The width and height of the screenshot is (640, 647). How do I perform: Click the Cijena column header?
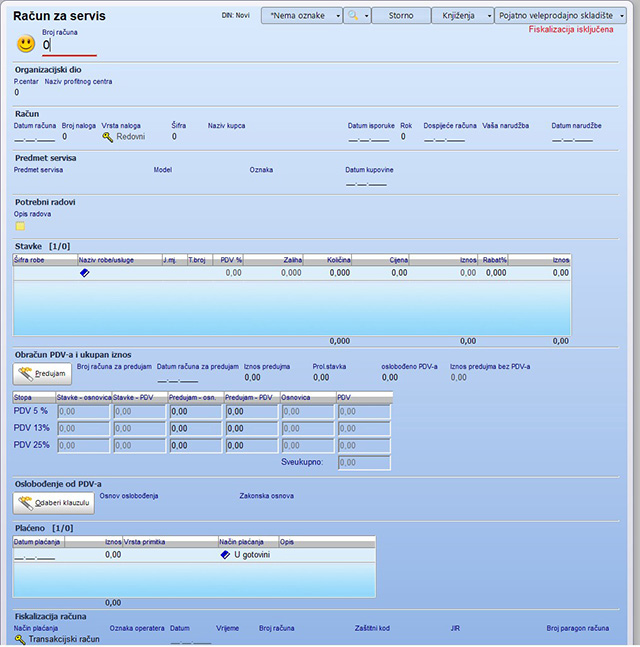coord(380,260)
